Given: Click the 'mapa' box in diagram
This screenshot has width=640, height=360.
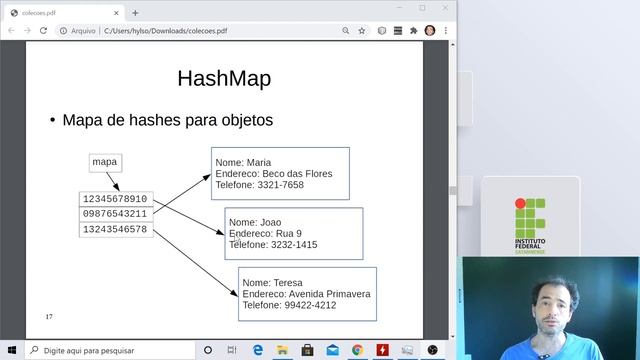Looking at the screenshot, I should [105, 162].
